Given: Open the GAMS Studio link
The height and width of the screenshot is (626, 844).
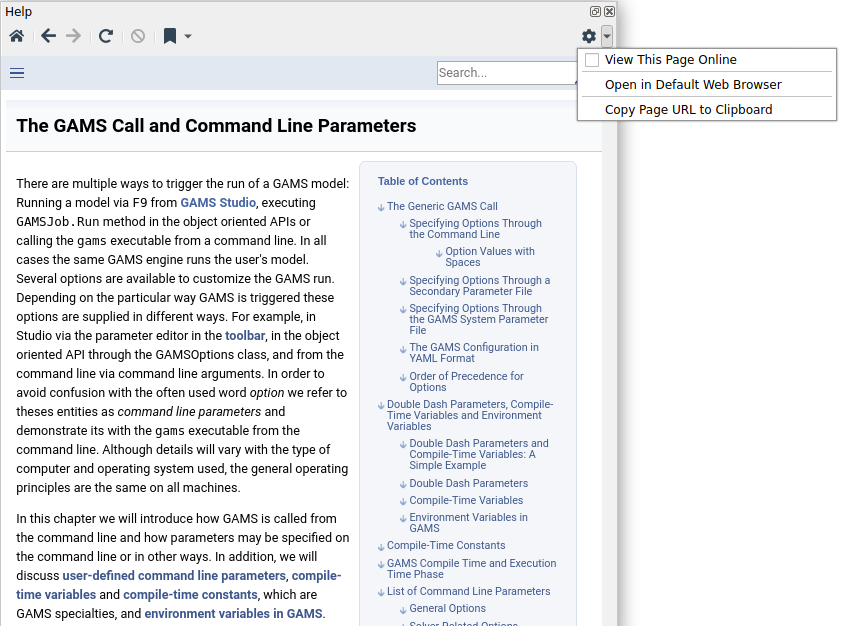Looking at the screenshot, I should [x=218, y=202].
